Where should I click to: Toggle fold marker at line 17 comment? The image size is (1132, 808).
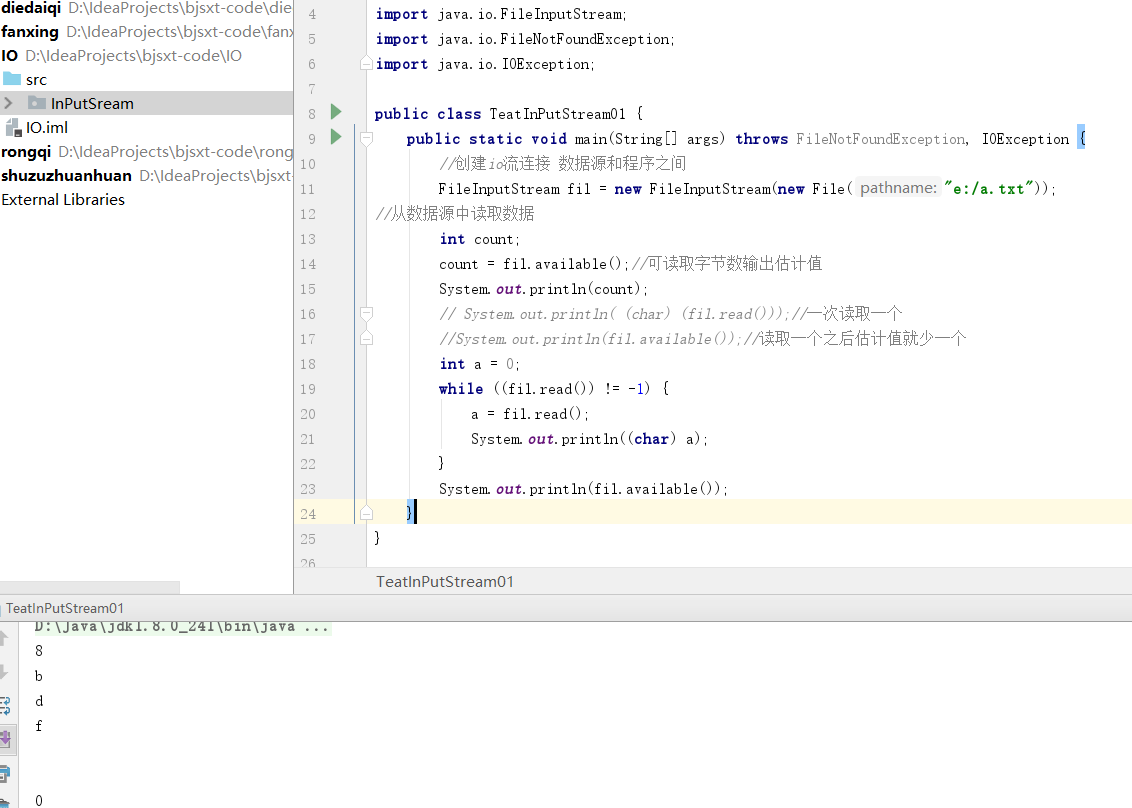pyautogui.click(x=366, y=338)
